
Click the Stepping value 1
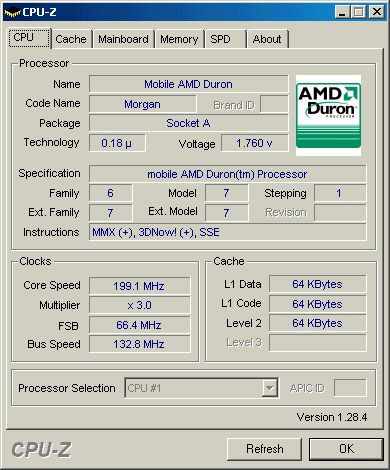pos(340,193)
